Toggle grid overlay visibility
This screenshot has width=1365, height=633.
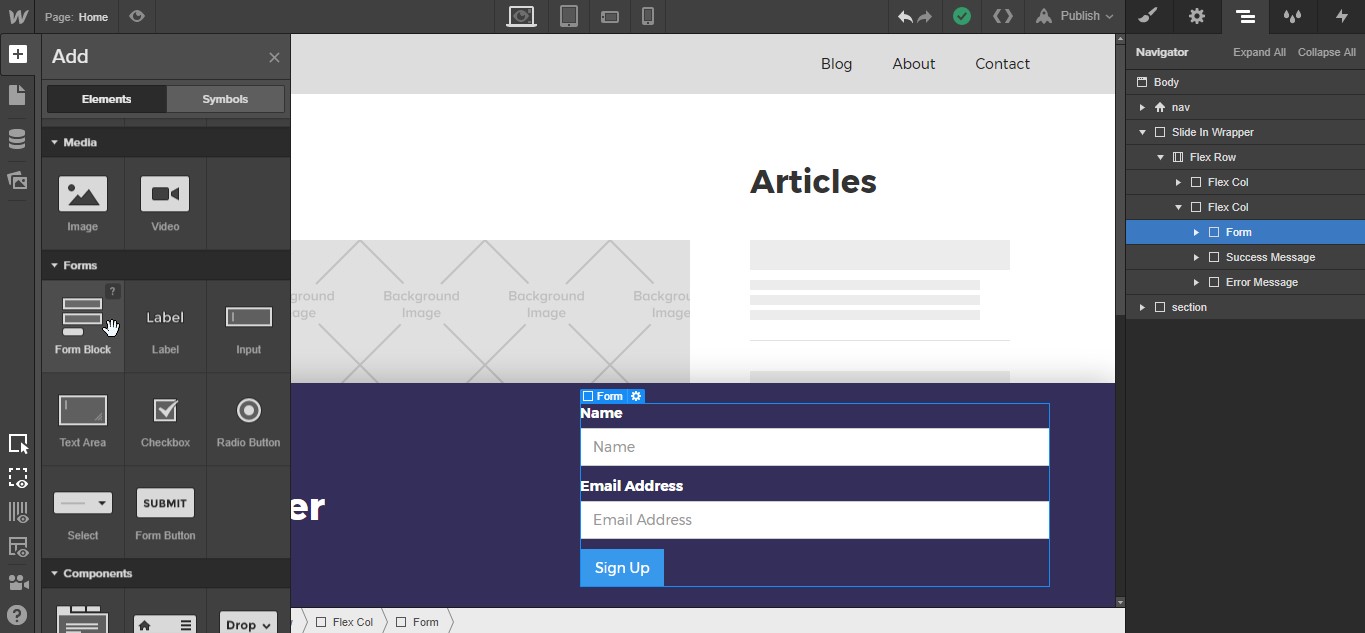tap(17, 512)
